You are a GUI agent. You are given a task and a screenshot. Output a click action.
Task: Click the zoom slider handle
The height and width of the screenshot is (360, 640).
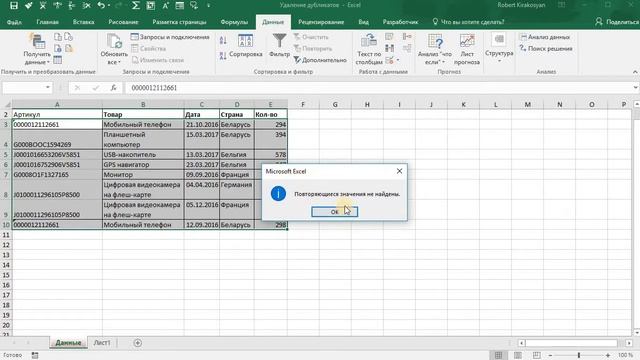[579, 356]
